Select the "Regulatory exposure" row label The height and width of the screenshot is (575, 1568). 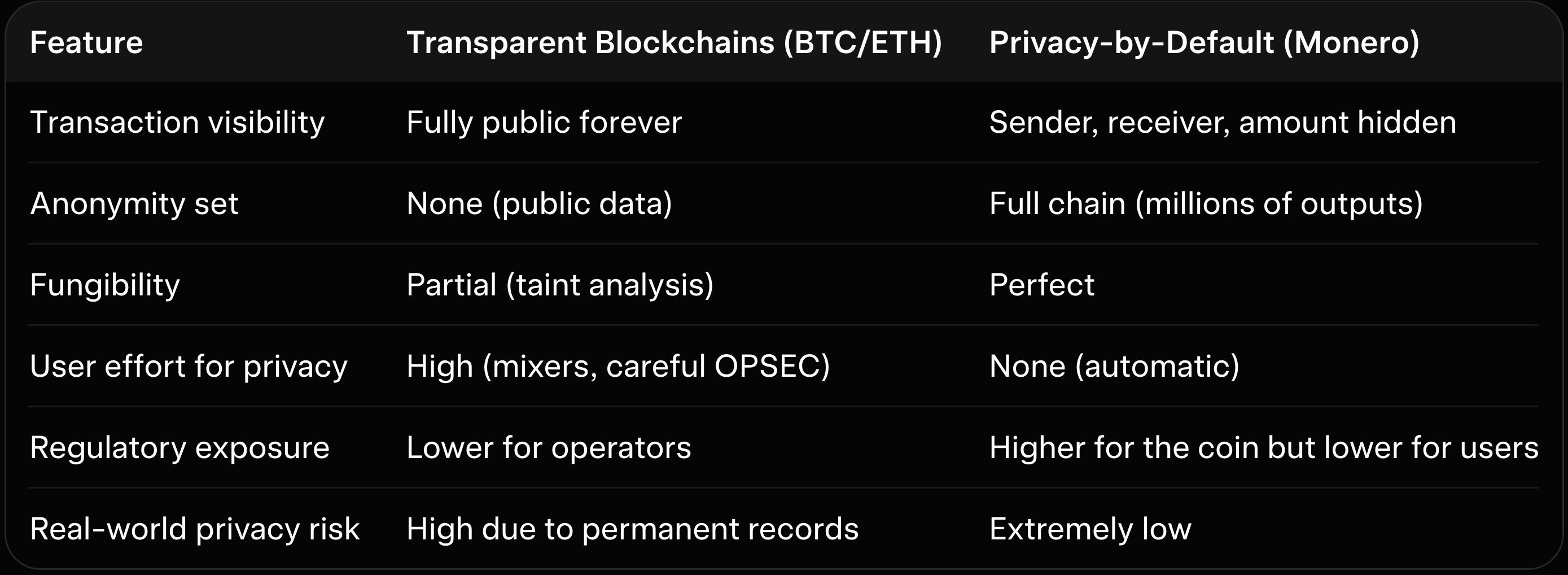(x=179, y=448)
